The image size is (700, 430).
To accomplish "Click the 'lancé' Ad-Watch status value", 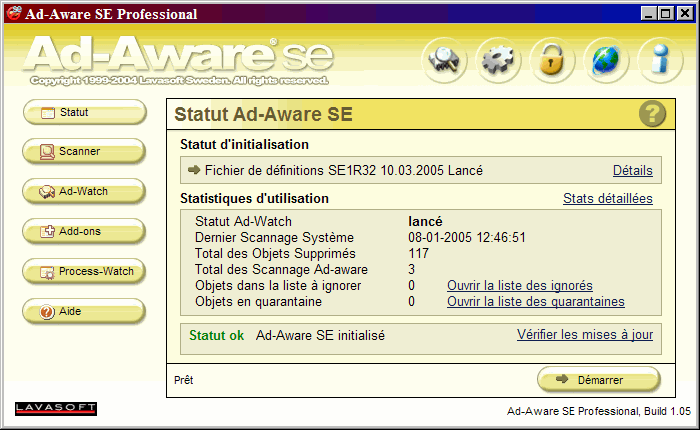I will pos(425,221).
